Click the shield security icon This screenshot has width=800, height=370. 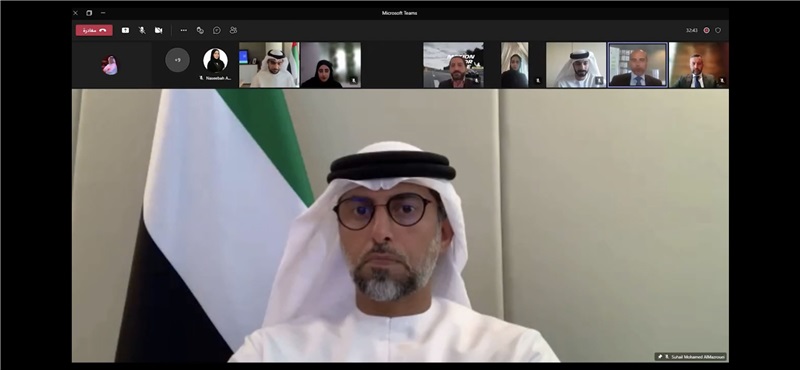coord(718,30)
